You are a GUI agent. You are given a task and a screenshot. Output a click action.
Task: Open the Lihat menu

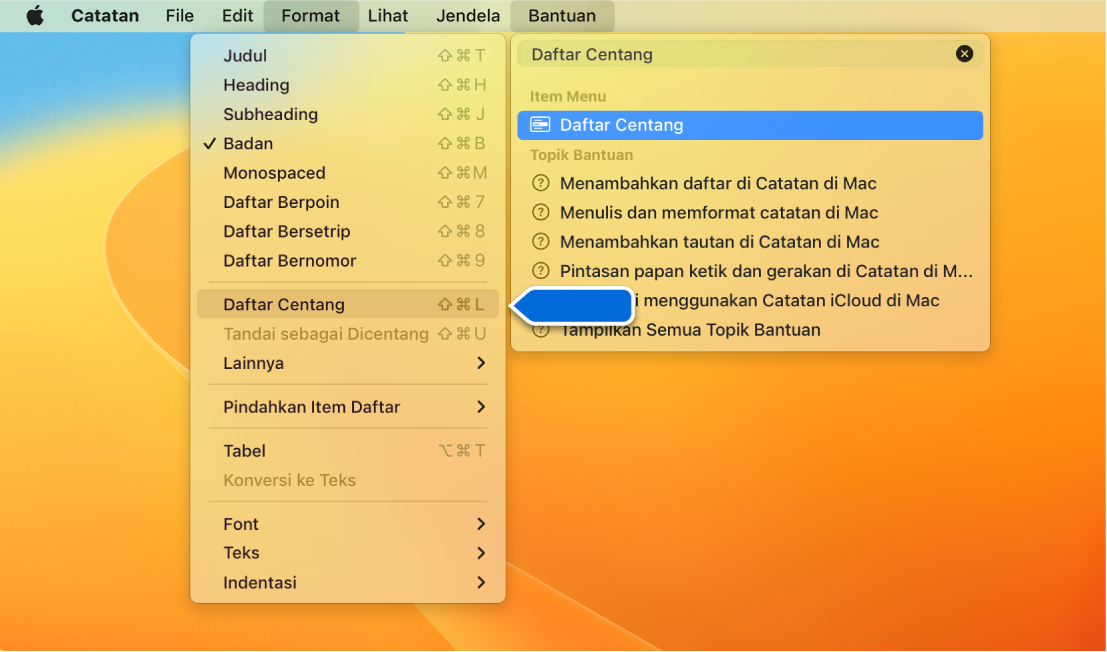coord(388,16)
